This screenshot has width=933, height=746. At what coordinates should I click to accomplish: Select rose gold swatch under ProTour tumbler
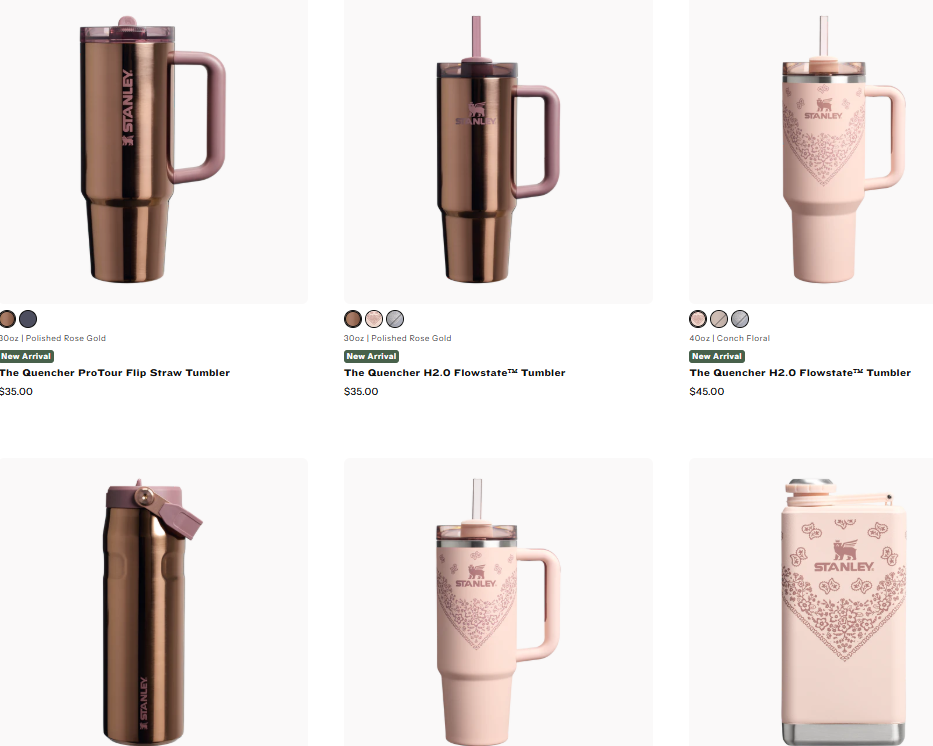pyautogui.click(x=7, y=319)
